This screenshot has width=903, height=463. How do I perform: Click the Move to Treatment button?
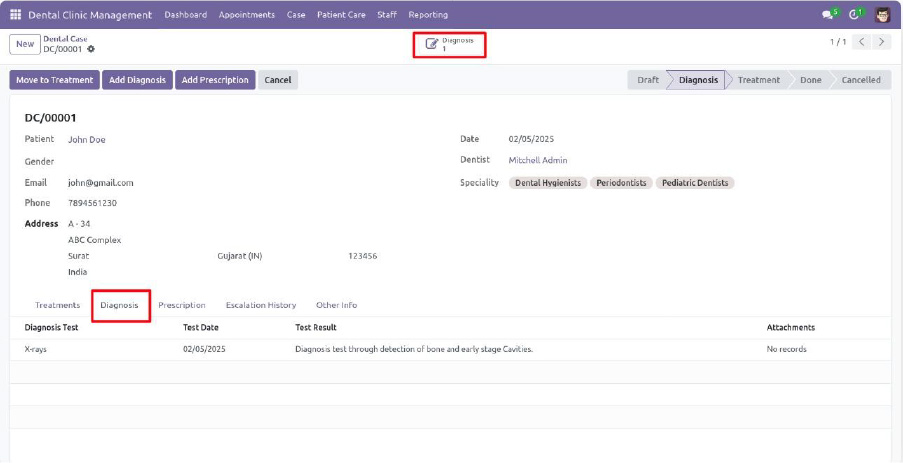click(55, 80)
